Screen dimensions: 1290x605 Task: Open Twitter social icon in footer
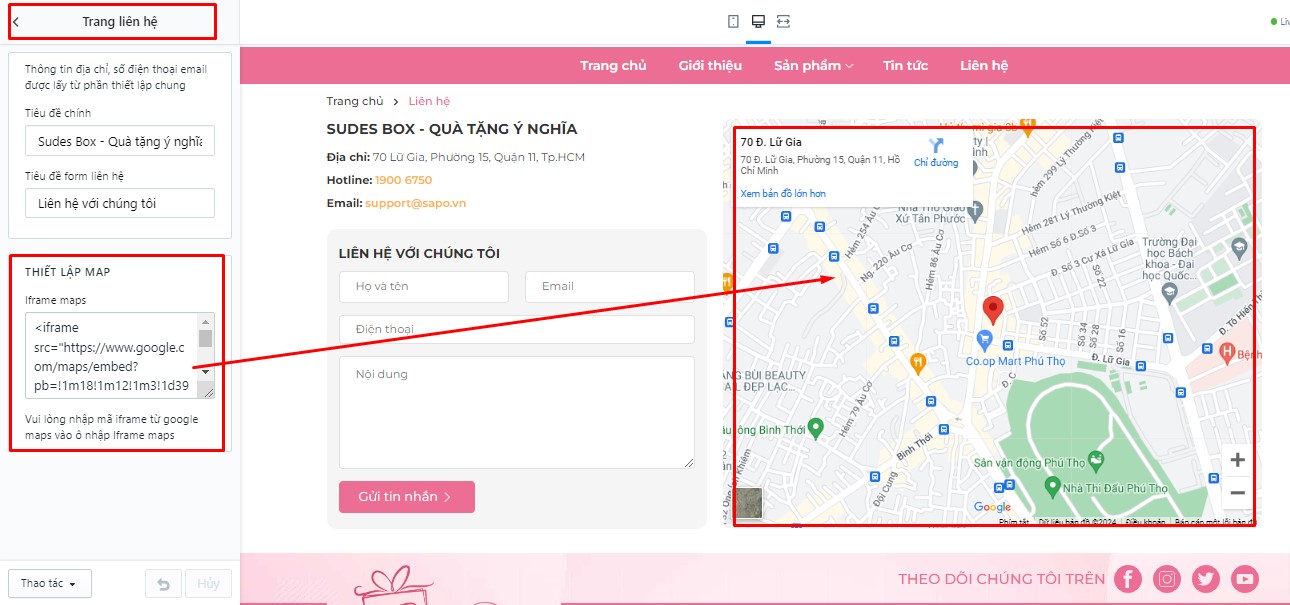[x=1206, y=579]
